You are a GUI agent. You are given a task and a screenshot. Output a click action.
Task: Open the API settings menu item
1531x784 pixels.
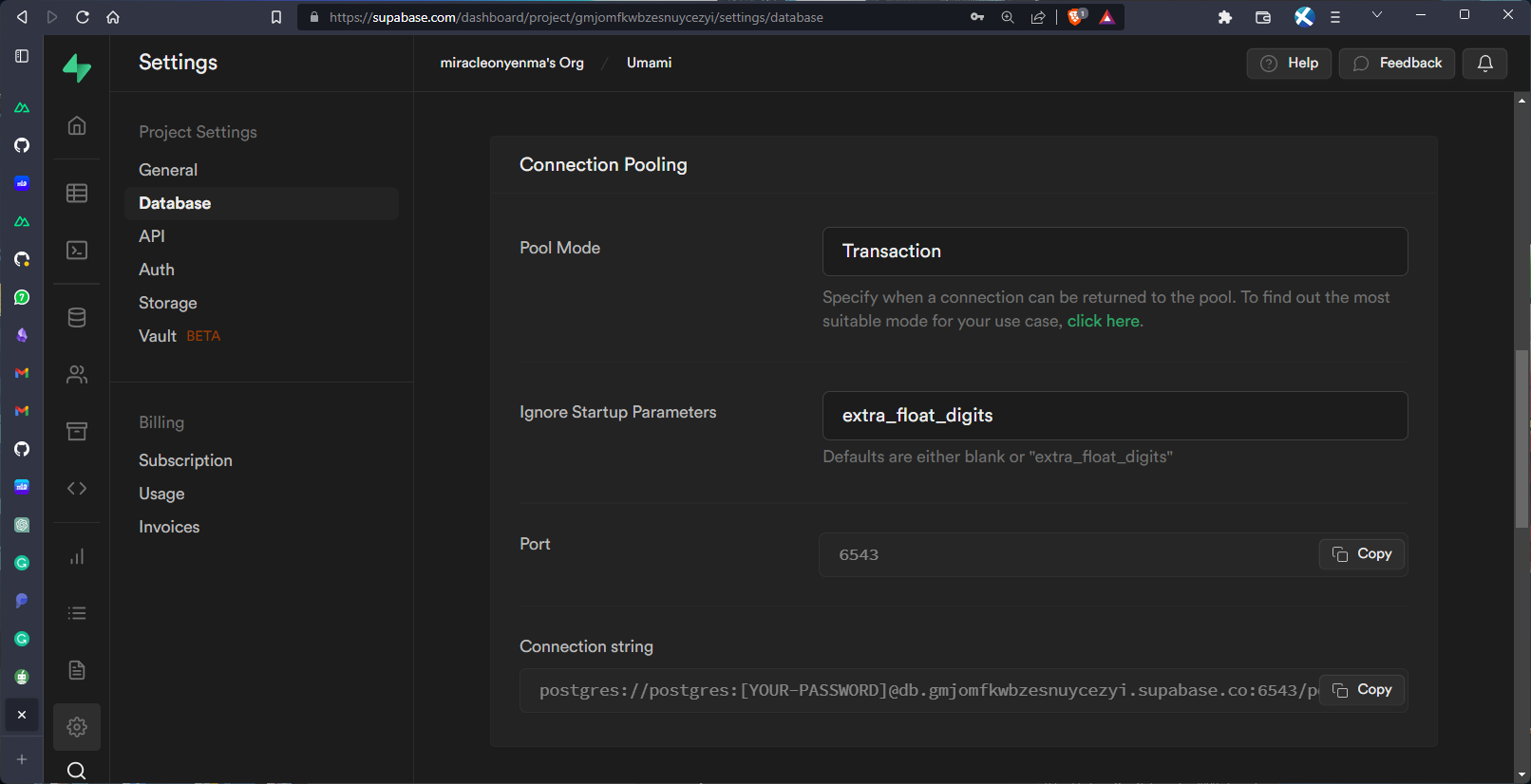tap(152, 236)
